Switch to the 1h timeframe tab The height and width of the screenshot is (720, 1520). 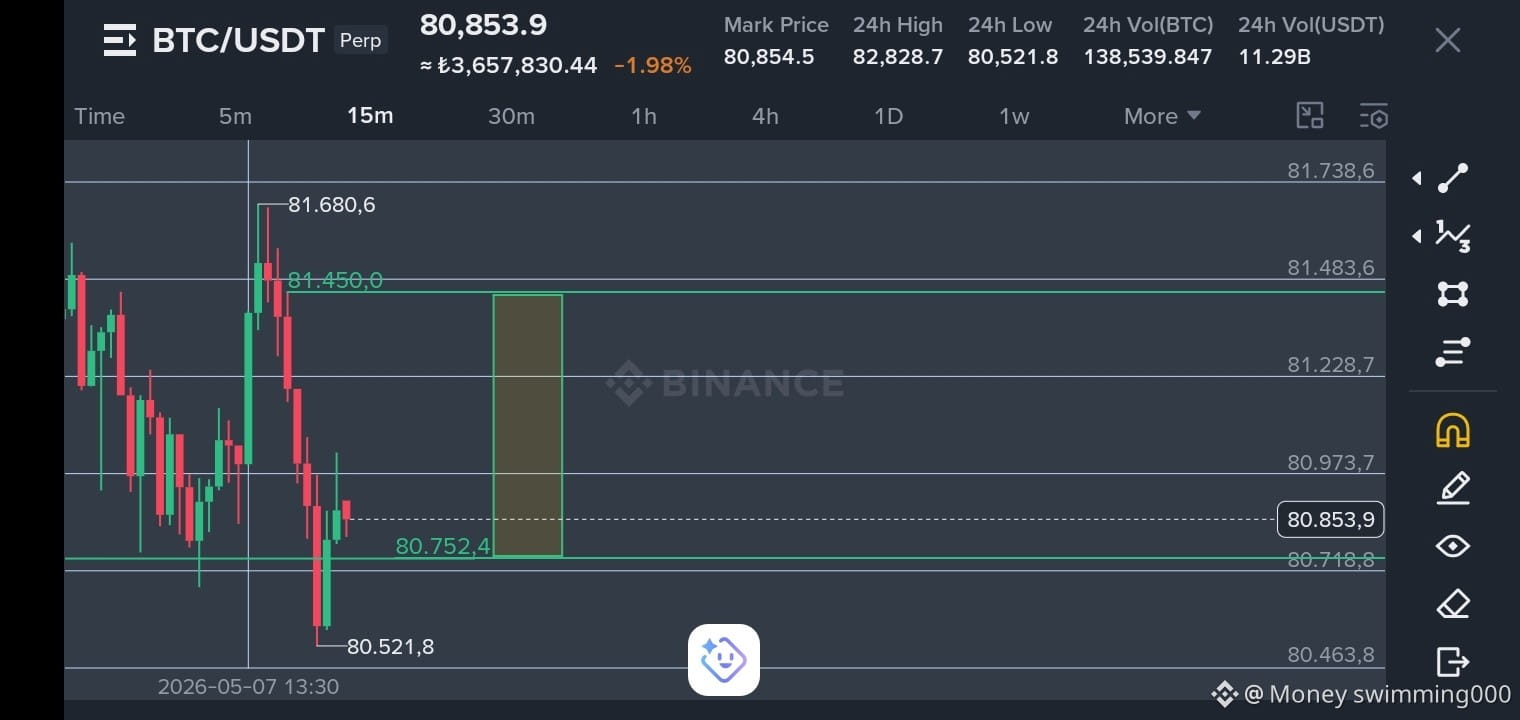click(x=644, y=116)
